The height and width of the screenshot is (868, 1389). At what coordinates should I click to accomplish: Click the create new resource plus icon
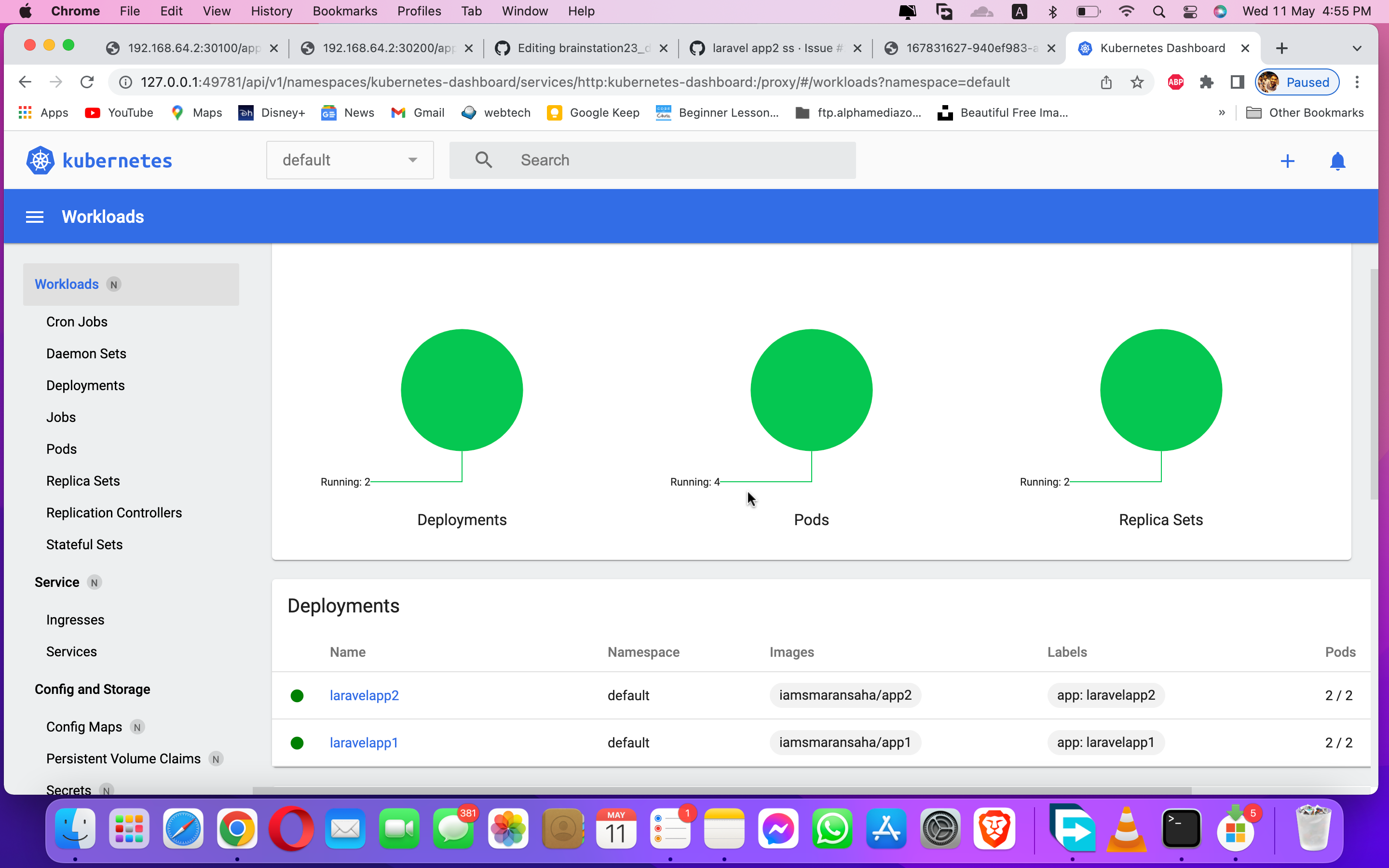(1287, 161)
